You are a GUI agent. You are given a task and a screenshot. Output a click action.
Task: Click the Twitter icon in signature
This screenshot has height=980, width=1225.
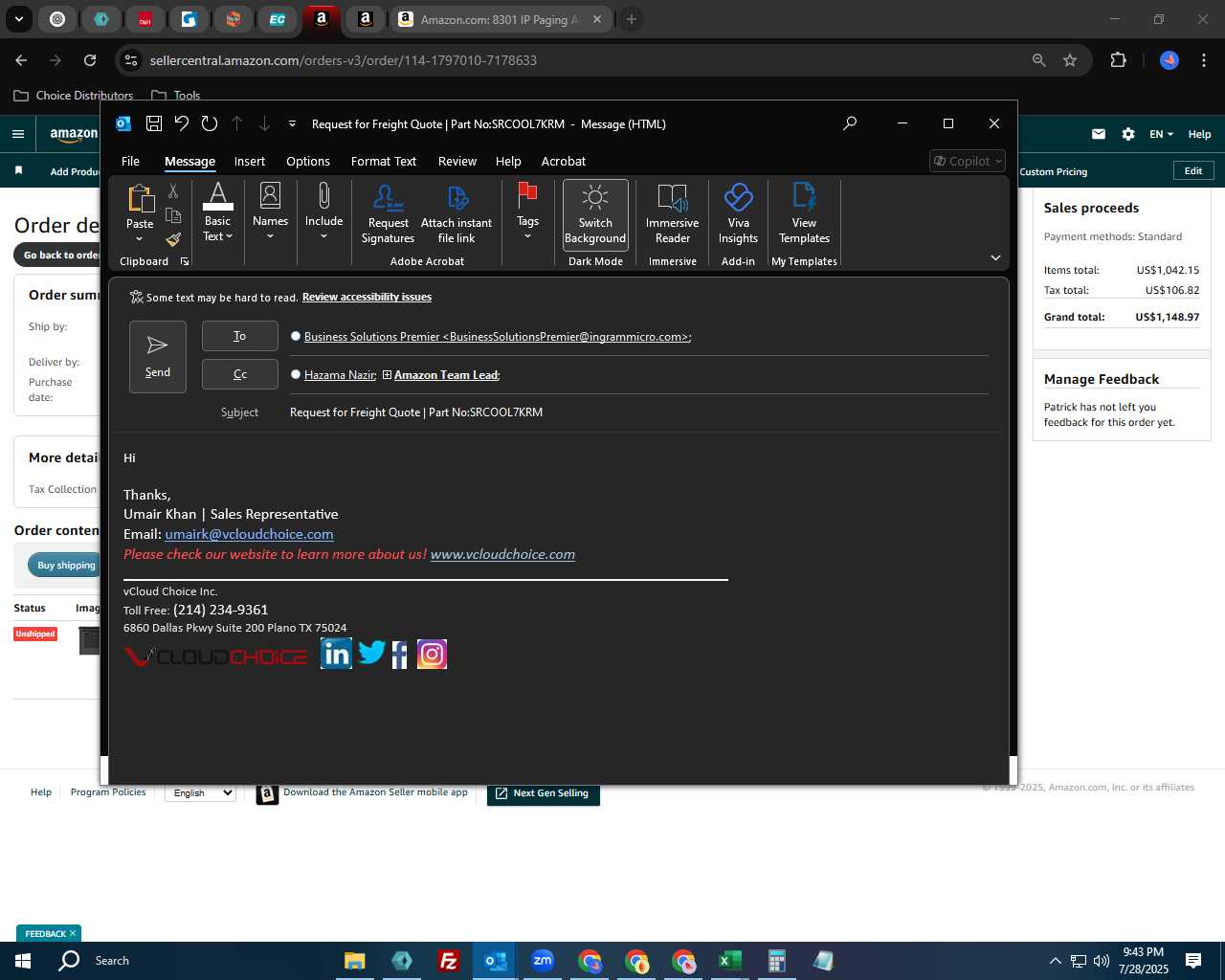coord(371,653)
